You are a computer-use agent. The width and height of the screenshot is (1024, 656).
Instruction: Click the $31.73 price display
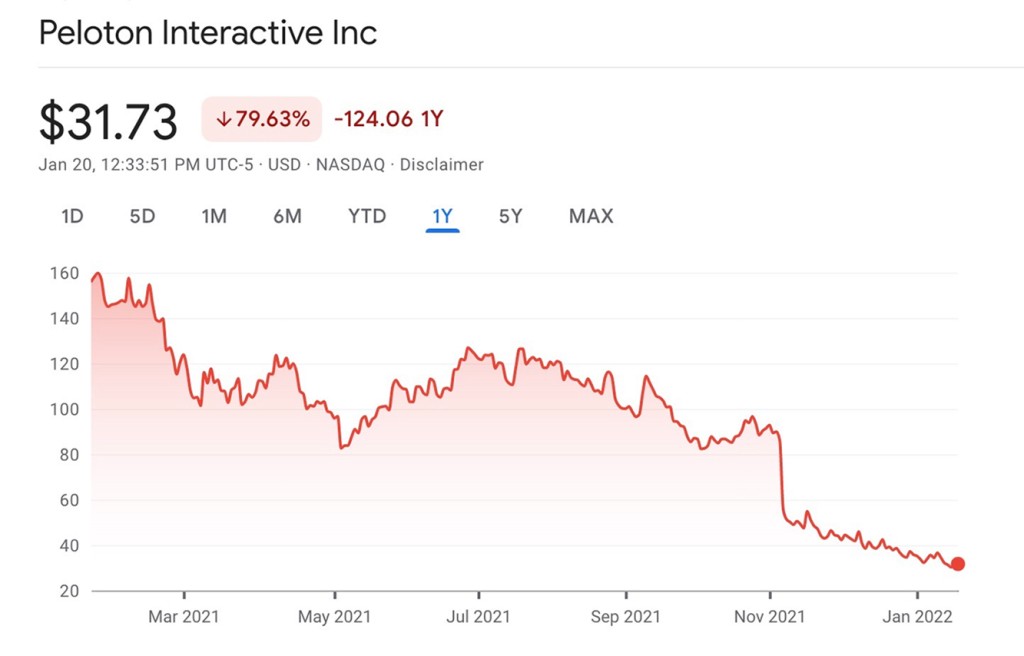pos(109,119)
